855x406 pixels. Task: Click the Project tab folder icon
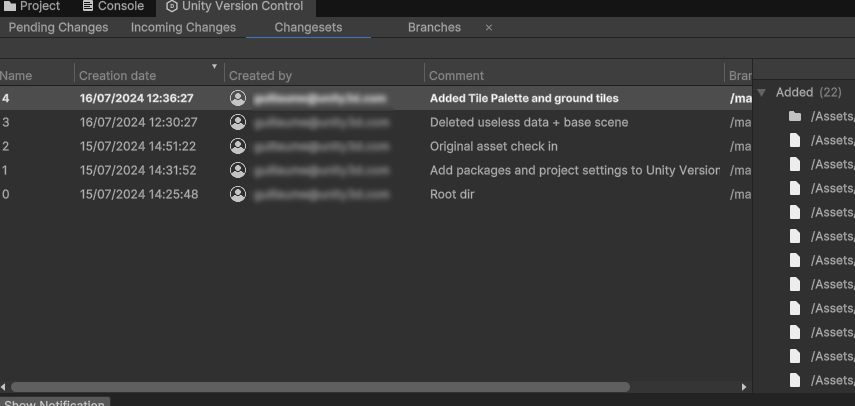coord(9,7)
